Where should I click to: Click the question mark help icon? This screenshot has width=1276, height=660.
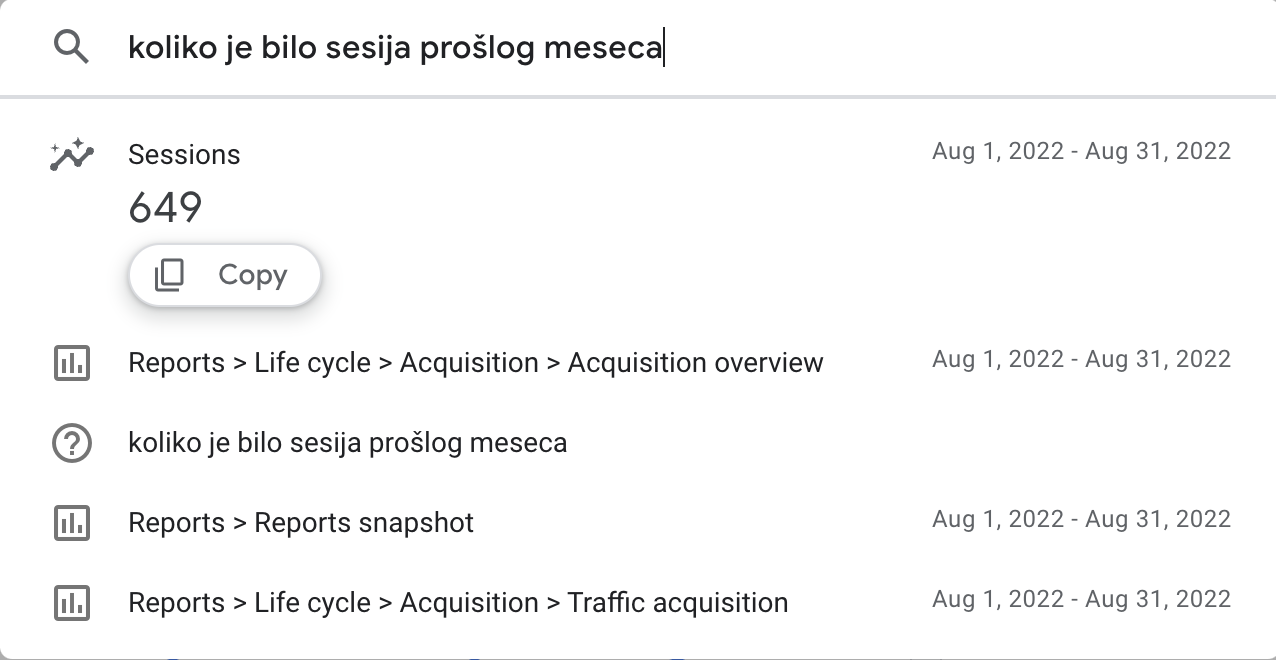coord(71,443)
